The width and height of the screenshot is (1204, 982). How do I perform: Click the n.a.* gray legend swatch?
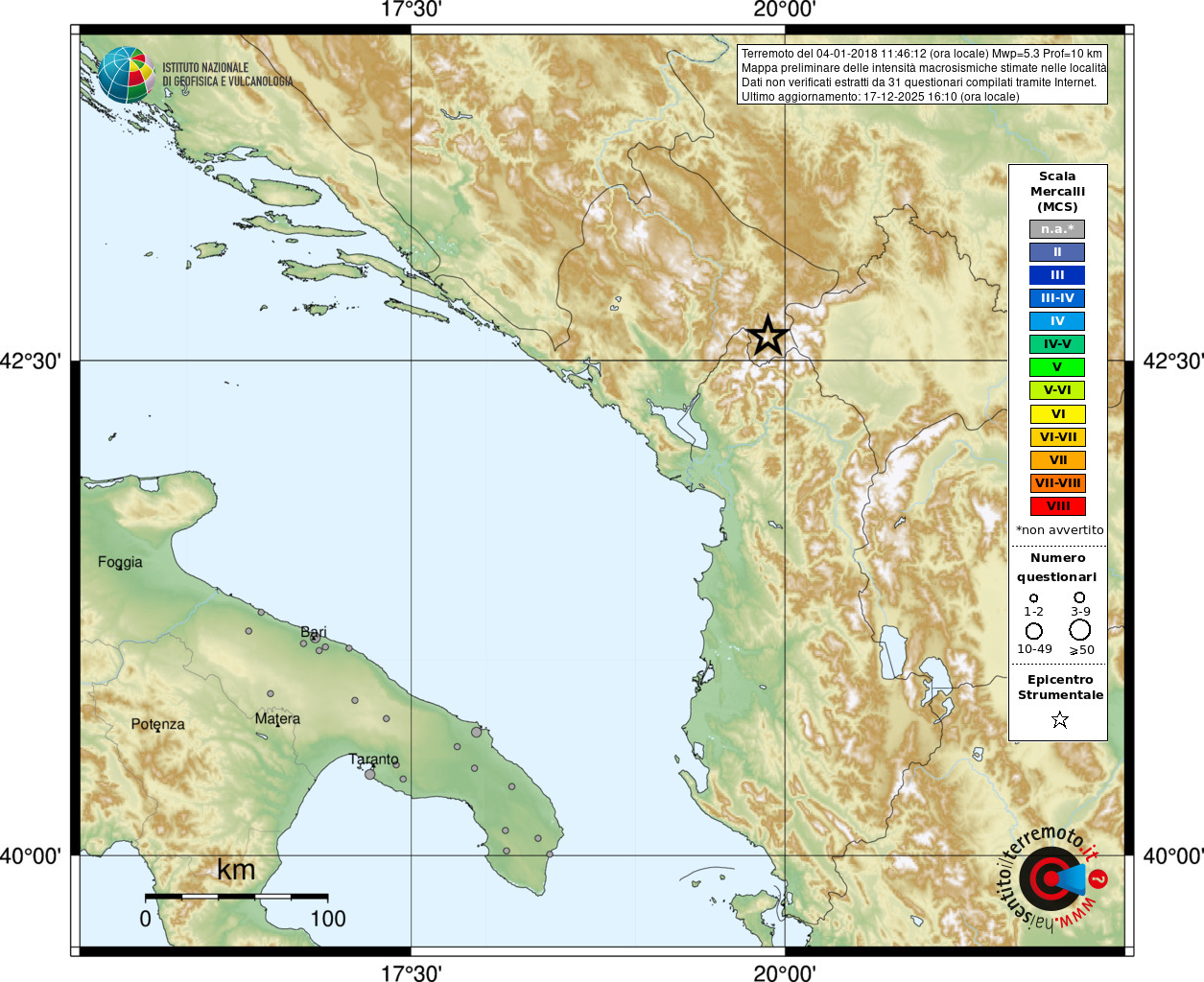[1057, 229]
